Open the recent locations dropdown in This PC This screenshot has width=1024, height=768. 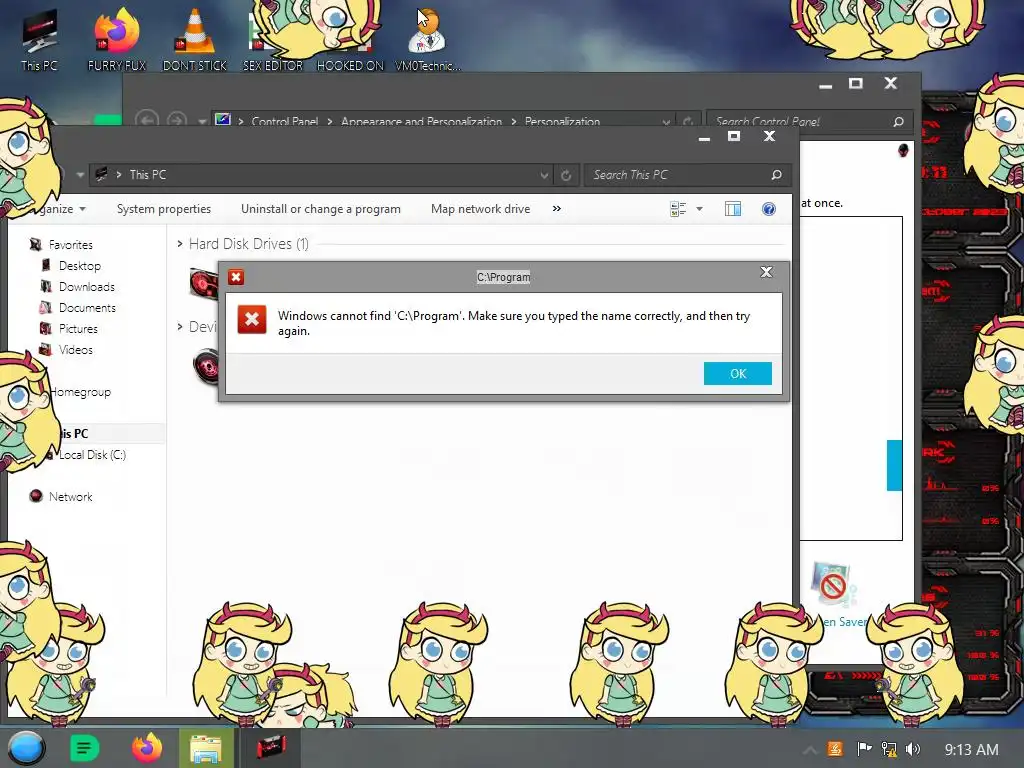coord(80,175)
